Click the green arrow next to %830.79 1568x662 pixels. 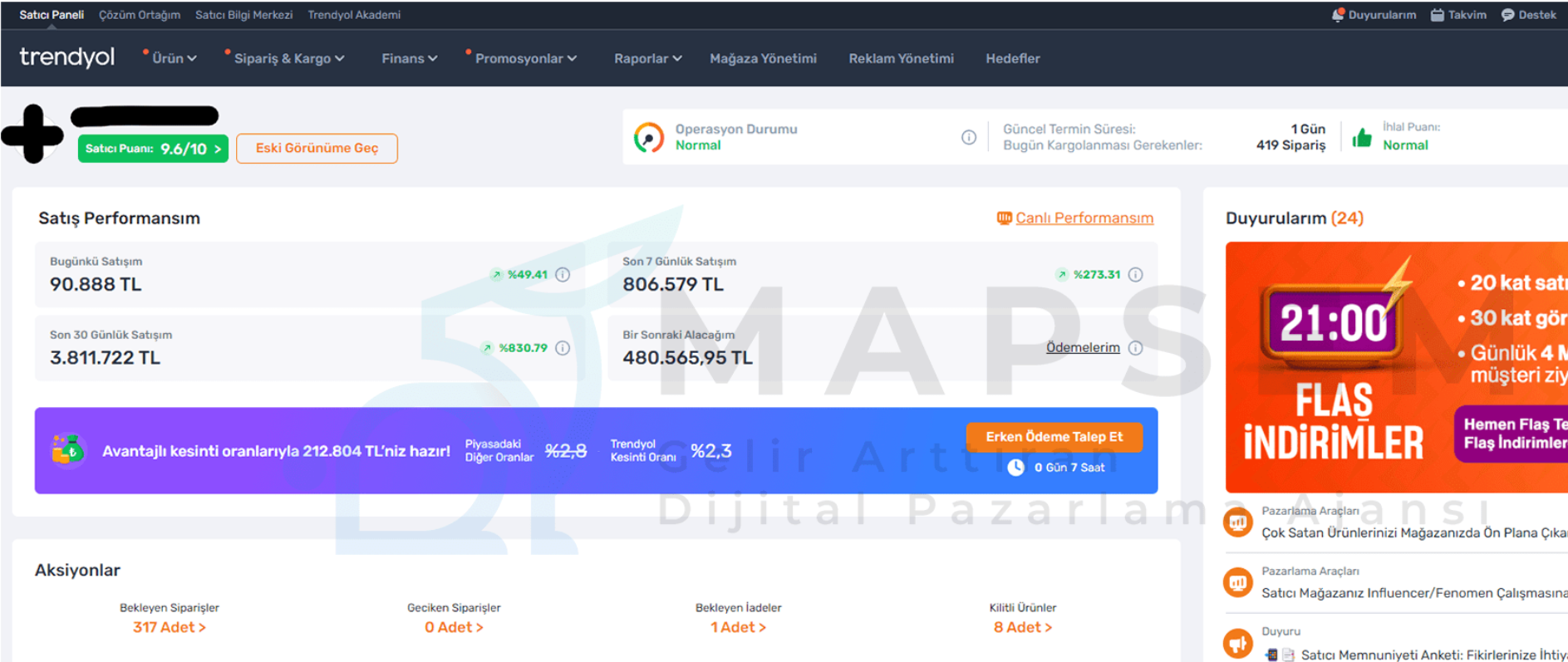click(x=487, y=348)
